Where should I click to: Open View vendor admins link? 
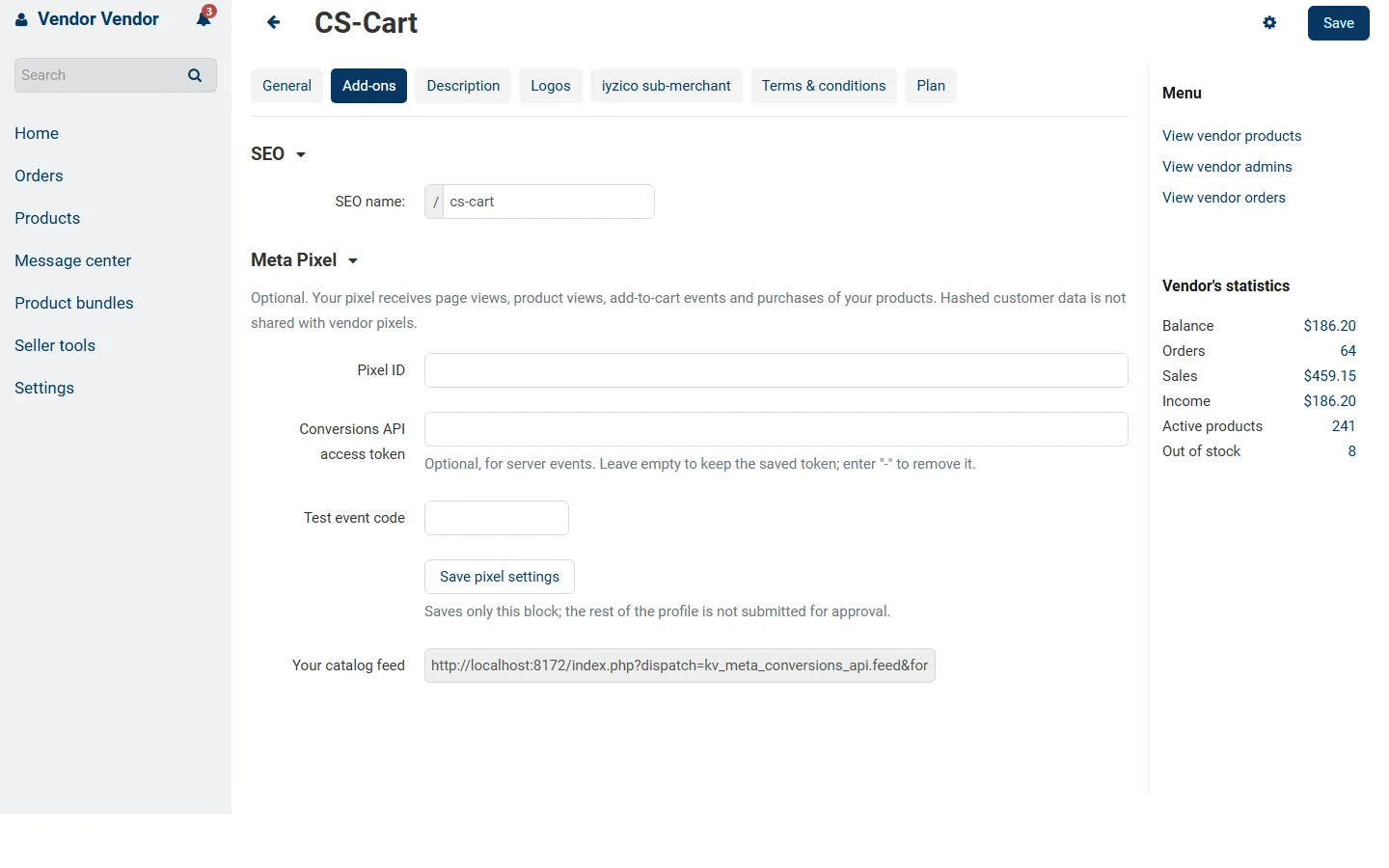[x=1227, y=167]
